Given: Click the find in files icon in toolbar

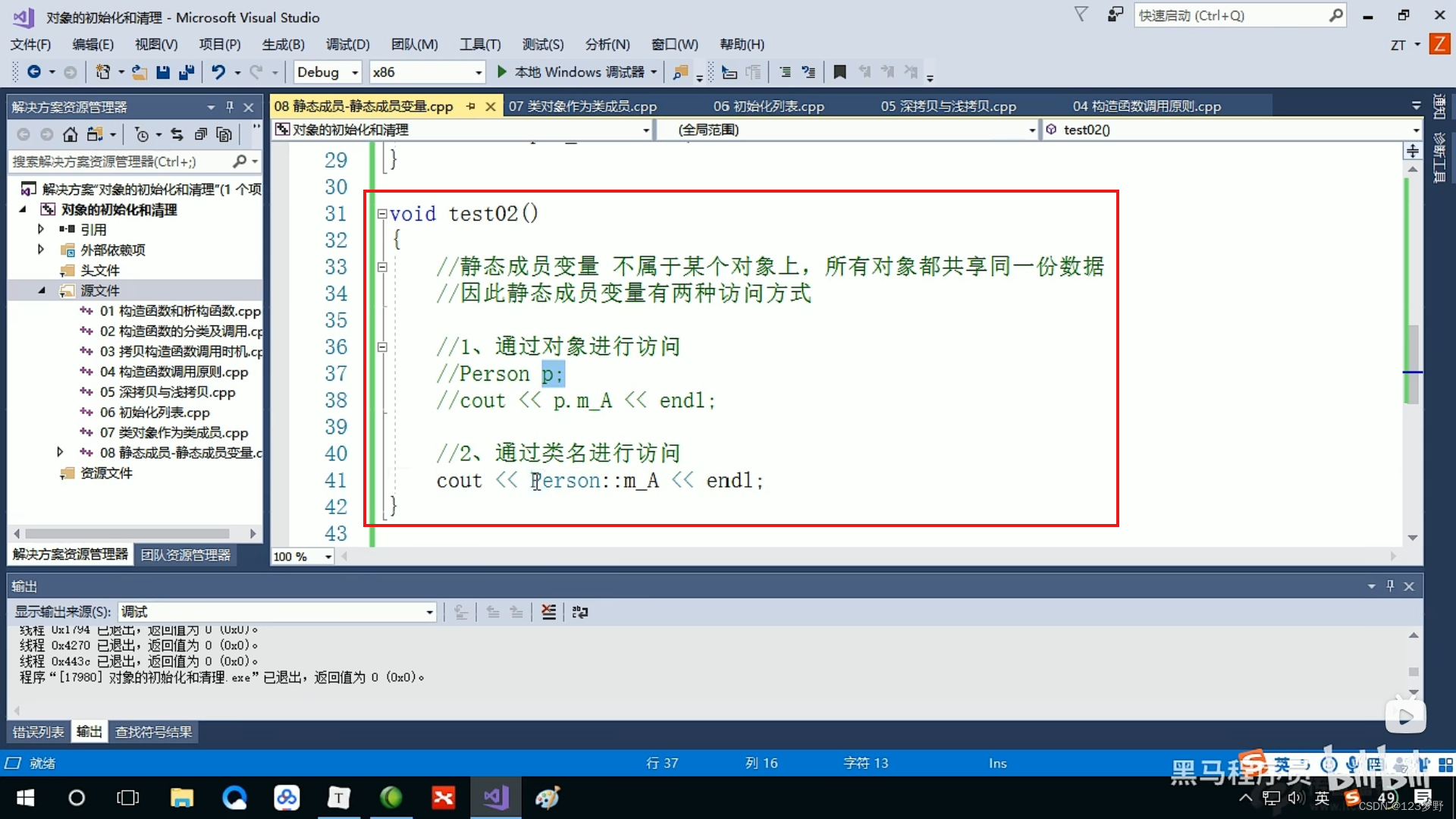Looking at the screenshot, I should (681, 72).
